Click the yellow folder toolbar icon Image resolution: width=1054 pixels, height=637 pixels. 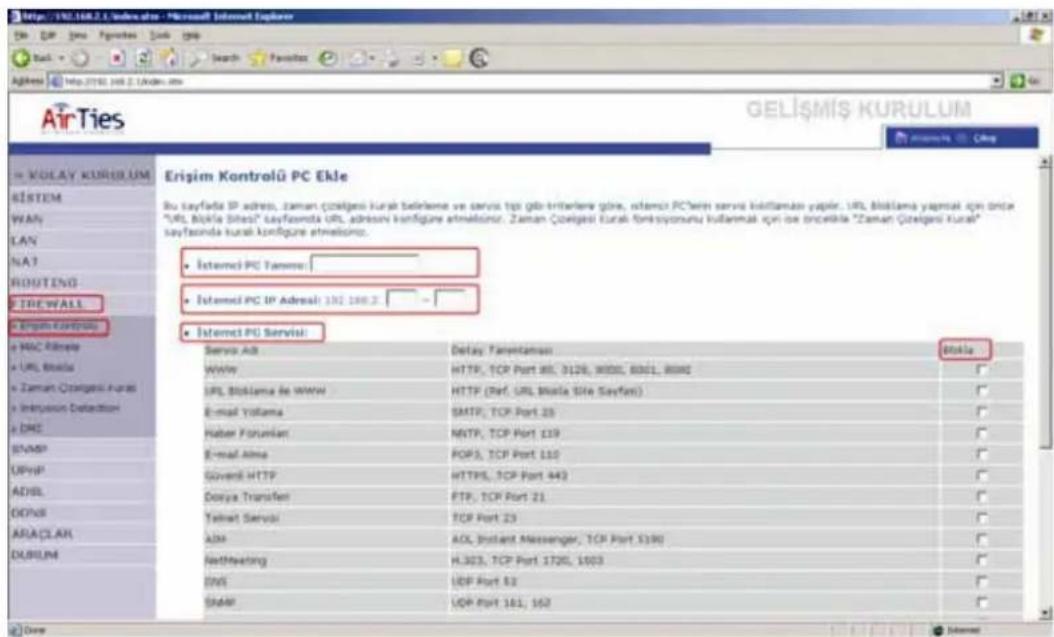[x=454, y=58]
